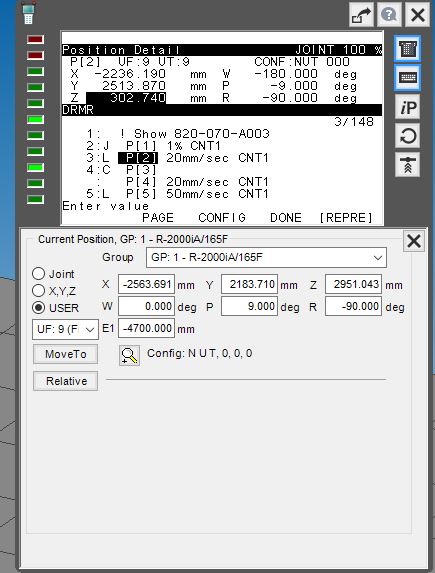Click the X field showing -2563.691
Viewport: 435px width, 573px height.
[x=146, y=284]
